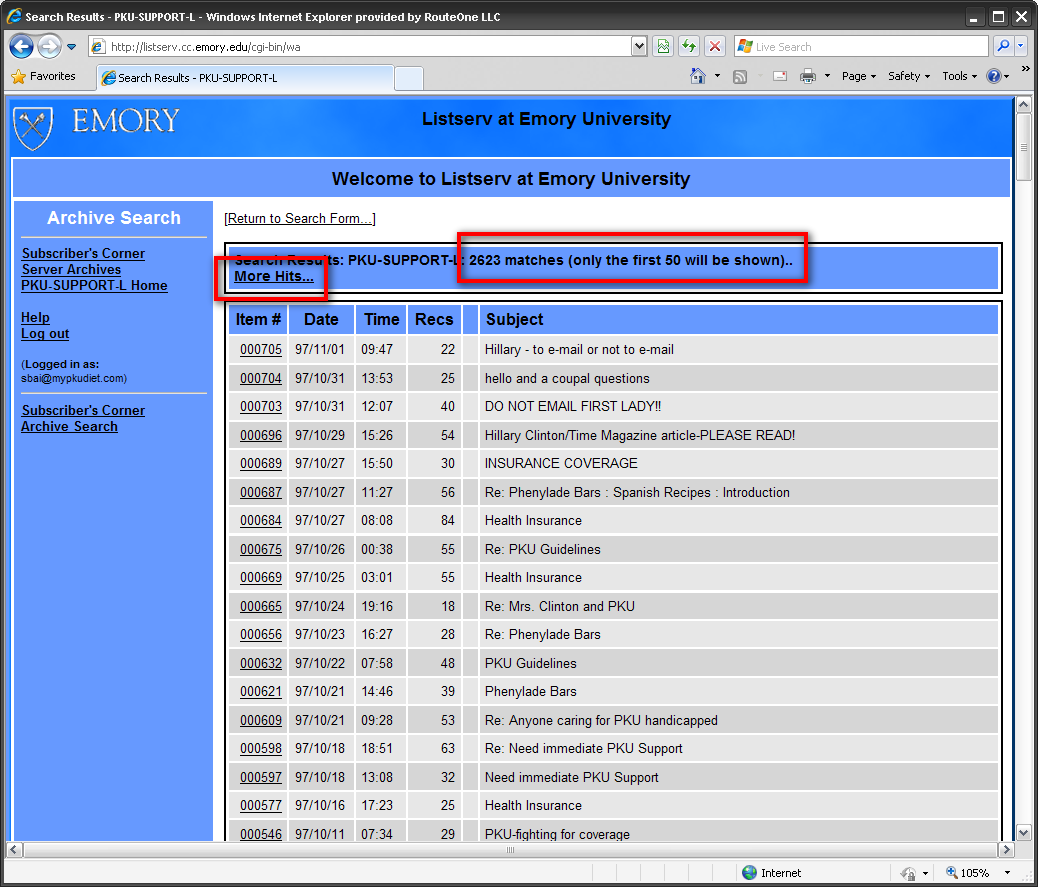
Task: Click the Emory shield logo
Action: coord(33,127)
